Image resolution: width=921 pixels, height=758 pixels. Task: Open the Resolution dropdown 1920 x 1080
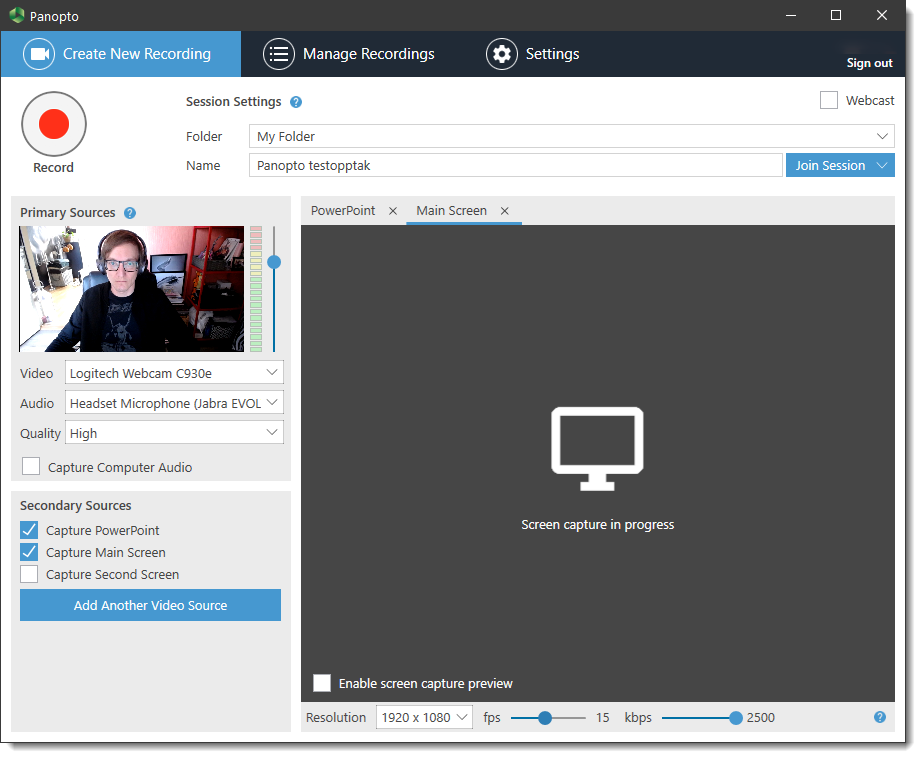click(424, 717)
